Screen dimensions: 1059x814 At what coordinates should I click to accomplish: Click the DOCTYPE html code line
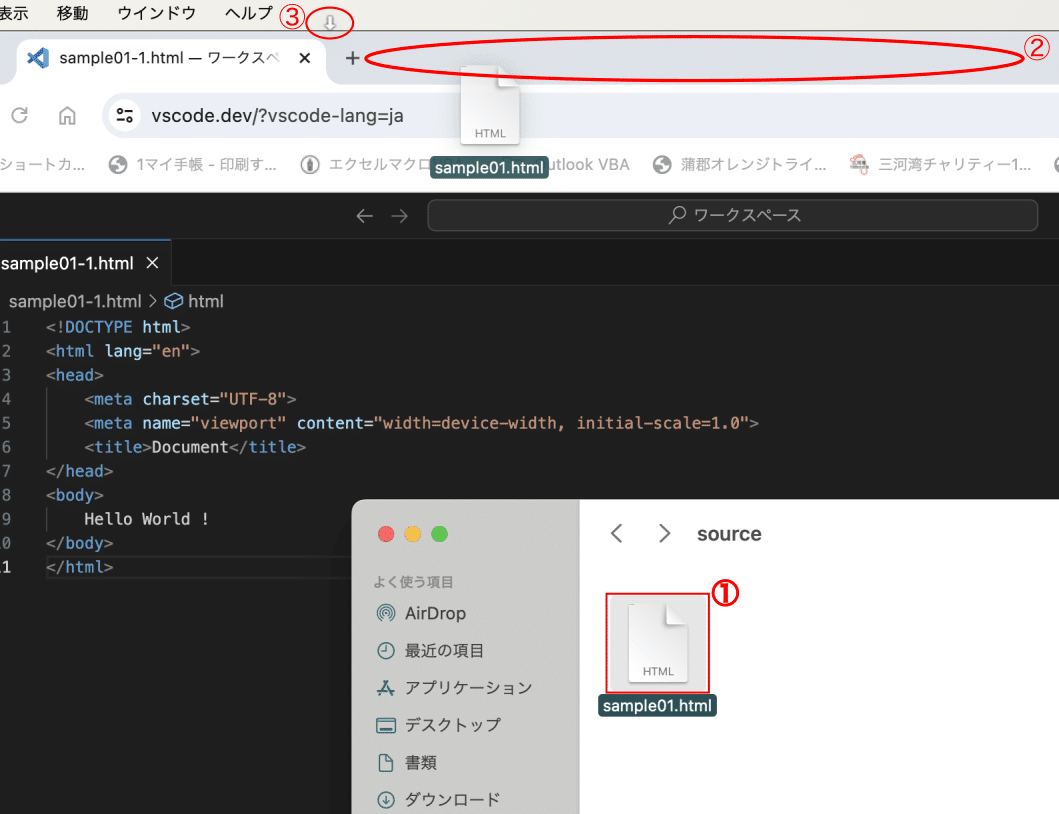[x=118, y=327]
